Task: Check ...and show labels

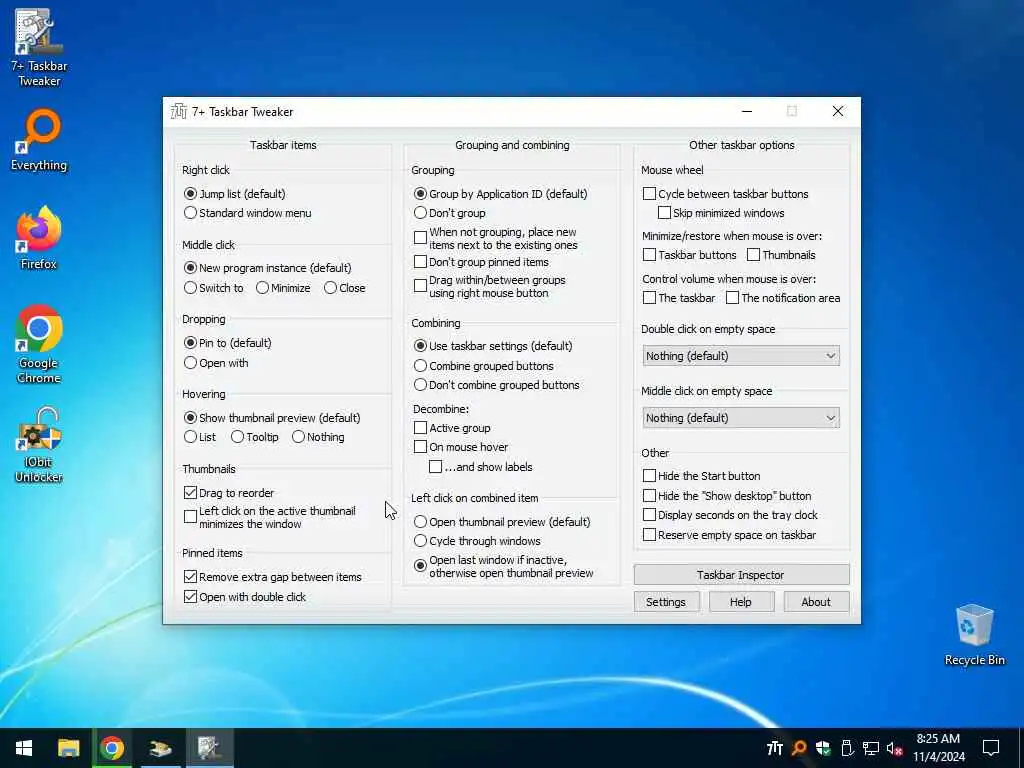Action: 436,467
